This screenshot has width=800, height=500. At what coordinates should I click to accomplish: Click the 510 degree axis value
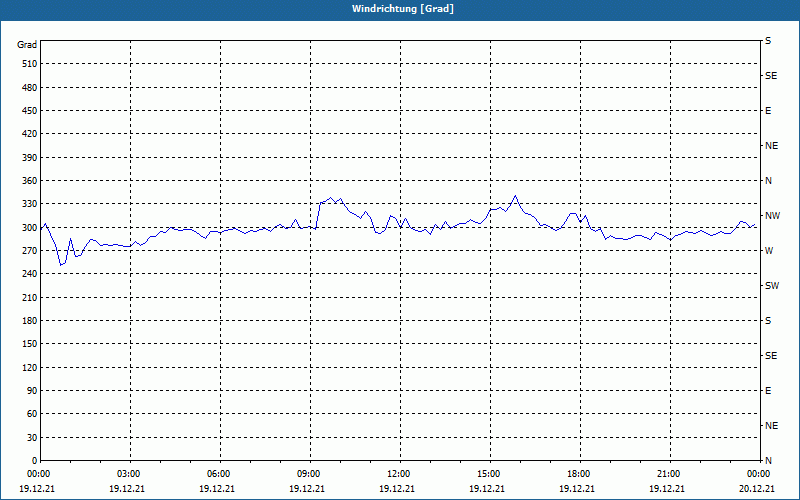[30, 64]
